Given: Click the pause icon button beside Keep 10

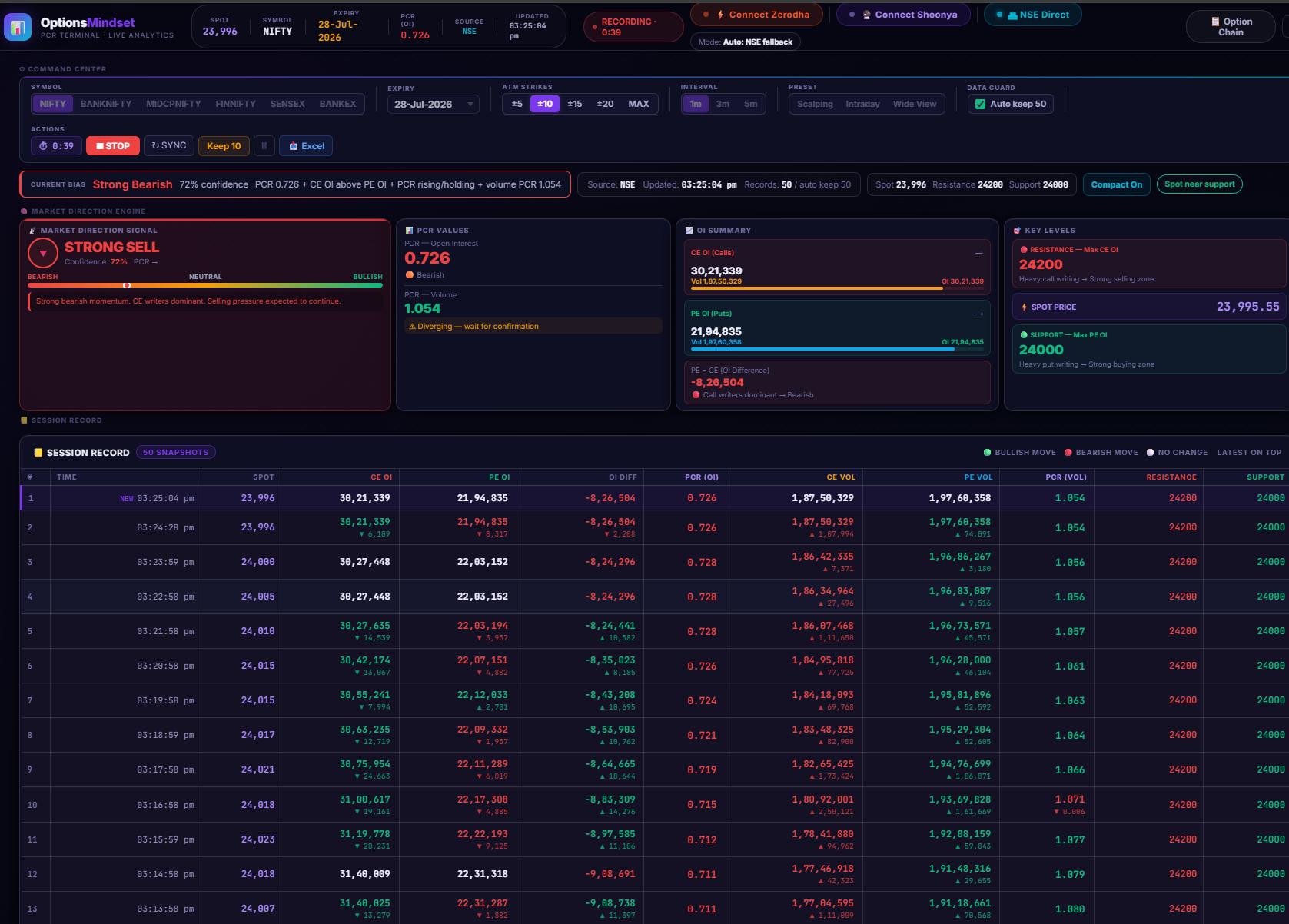Looking at the screenshot, I should coord(264,146).
